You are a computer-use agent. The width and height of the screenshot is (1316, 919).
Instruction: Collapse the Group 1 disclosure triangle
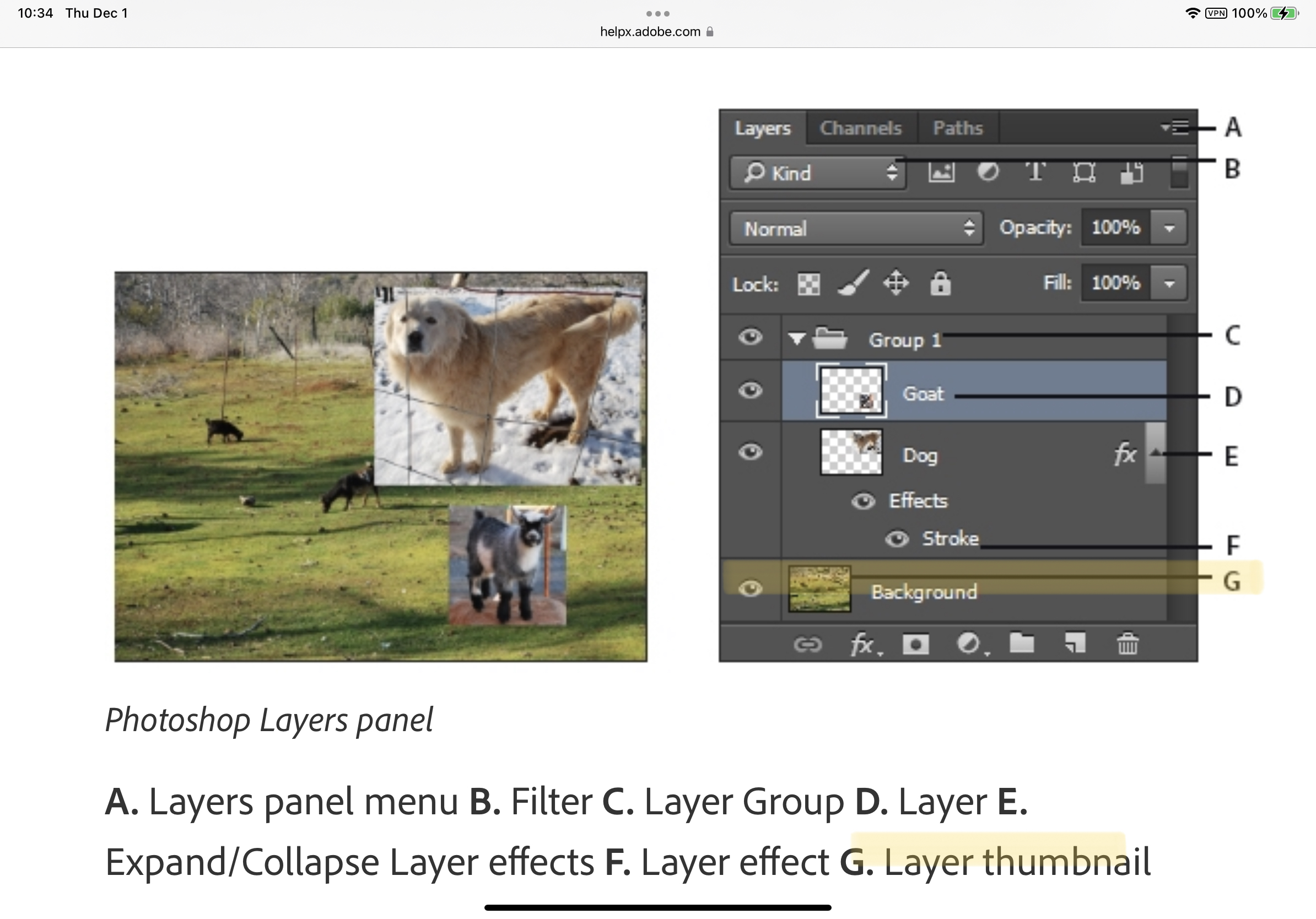(796, 339)
